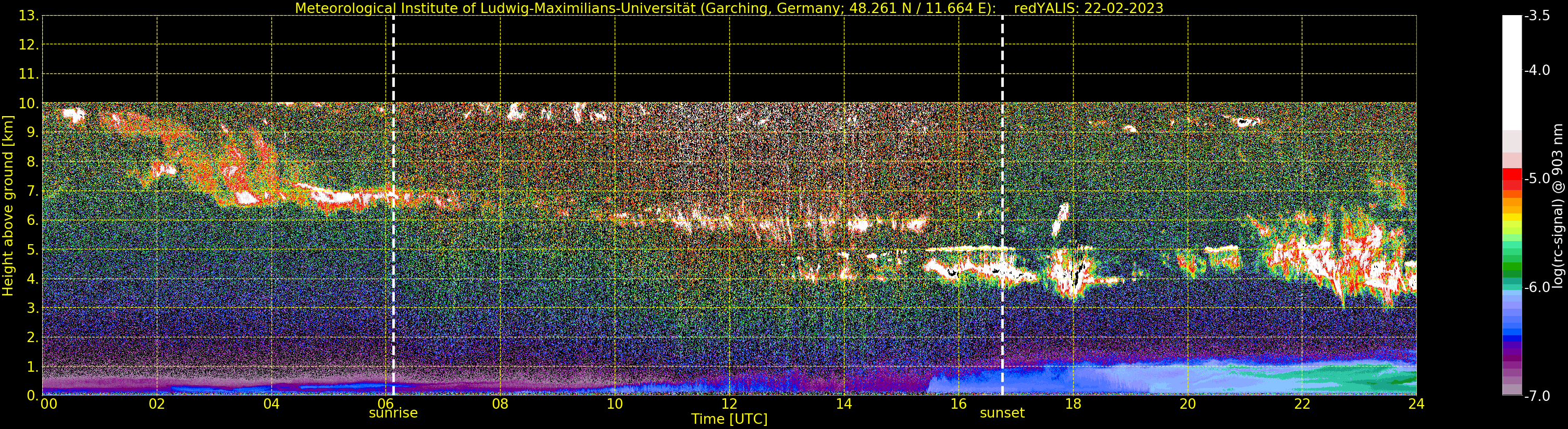Click the sunrise dashed vertical line marker

[x=393, y=205]
